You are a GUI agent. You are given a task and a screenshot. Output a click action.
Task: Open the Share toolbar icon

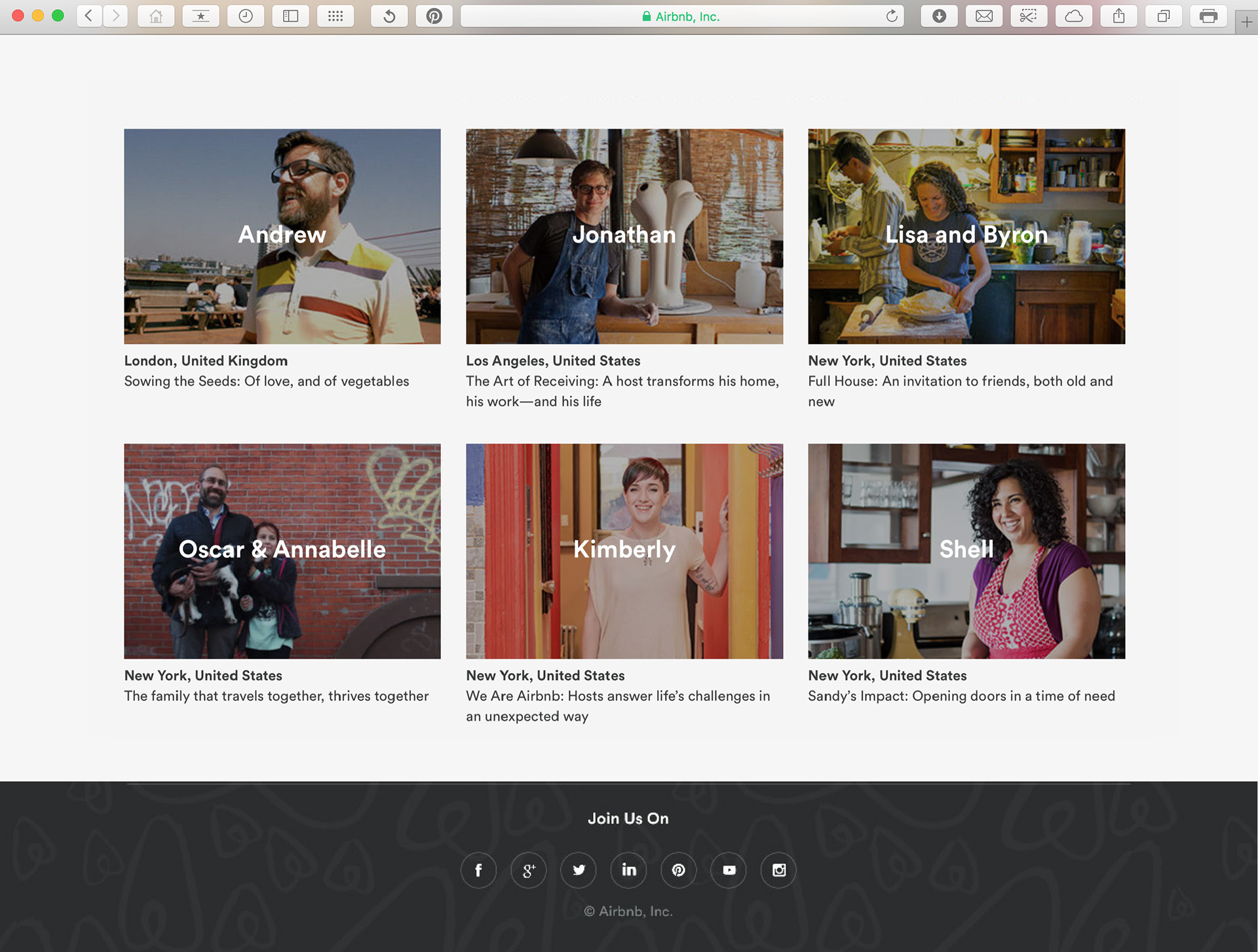(x=1118, y=16)
